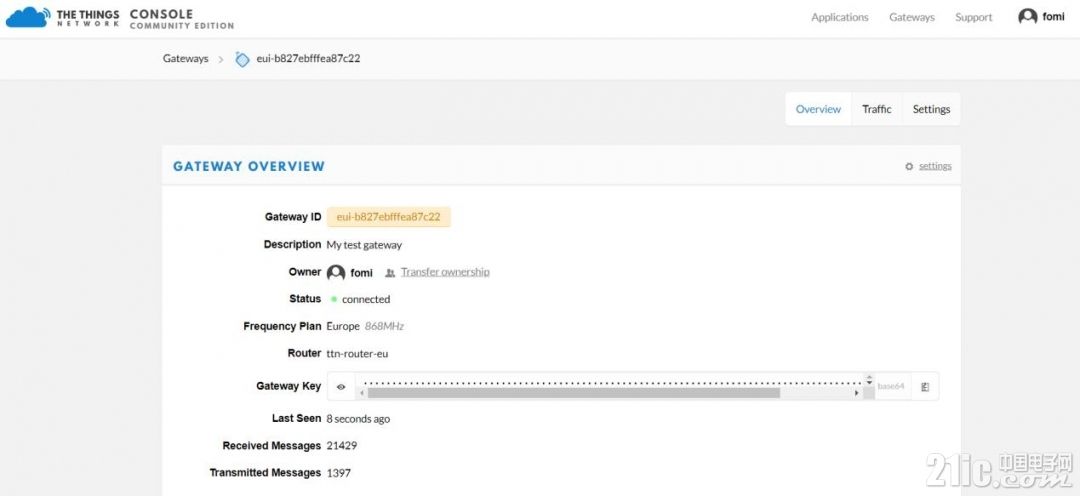
Task: Click the right scroll arrow of Gateway Key
Action: click(856, 393)
